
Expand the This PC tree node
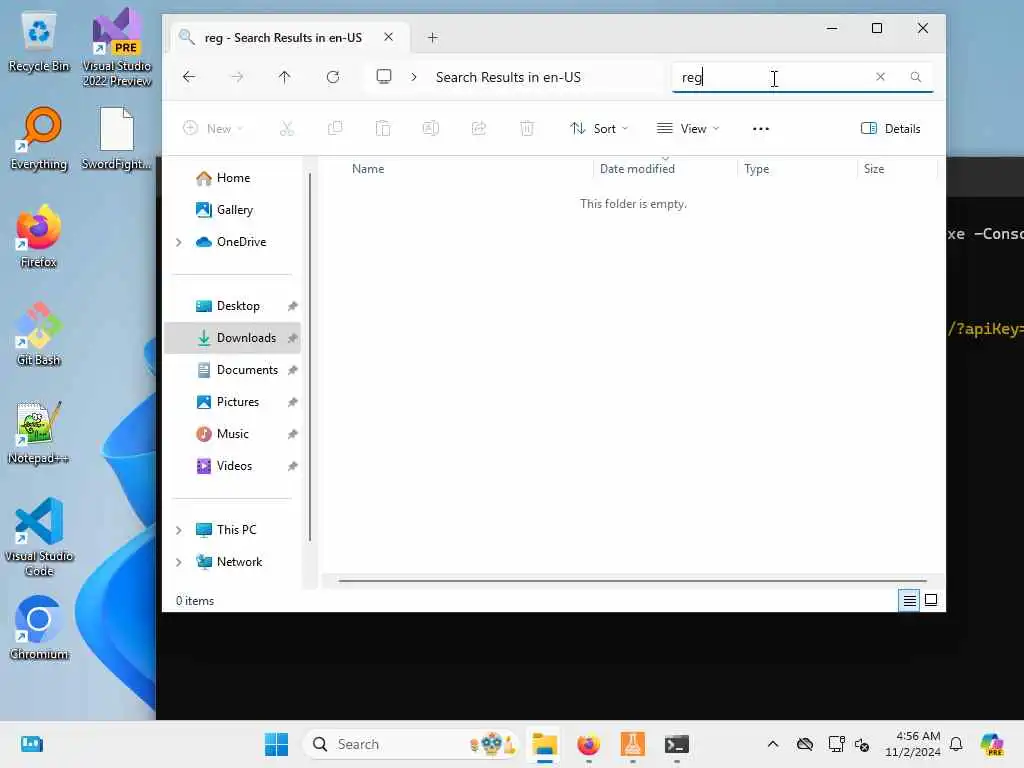179,530
